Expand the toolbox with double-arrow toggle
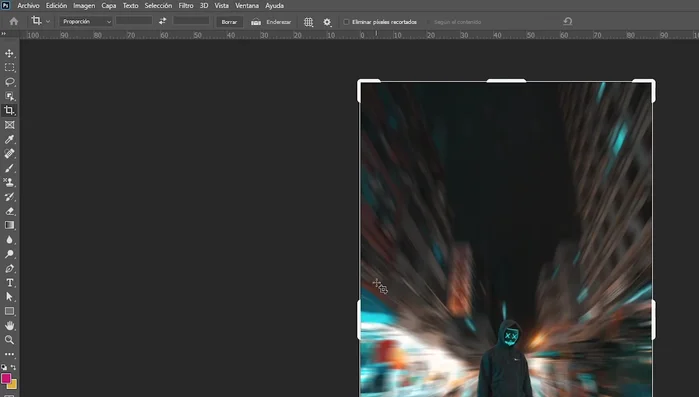This screenshot has width=699, height=397. [4, 34]
